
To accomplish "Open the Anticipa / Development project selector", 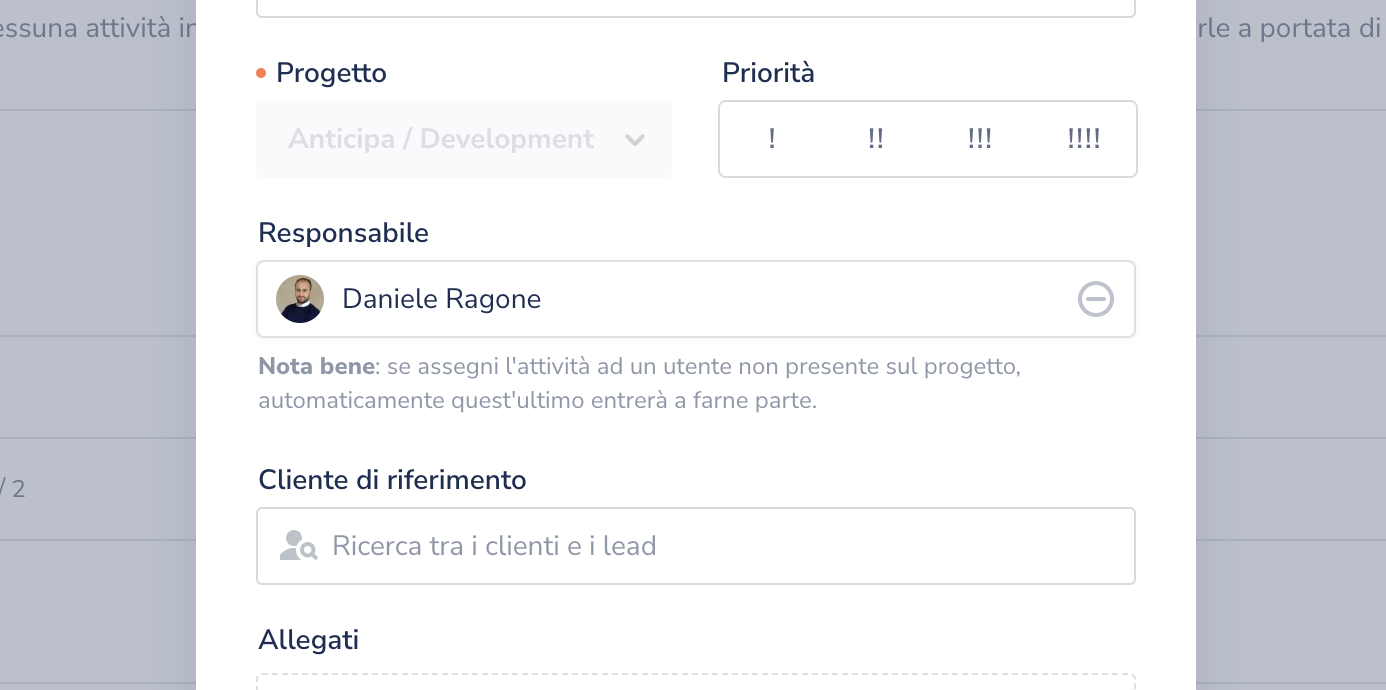I will (441, 139).
